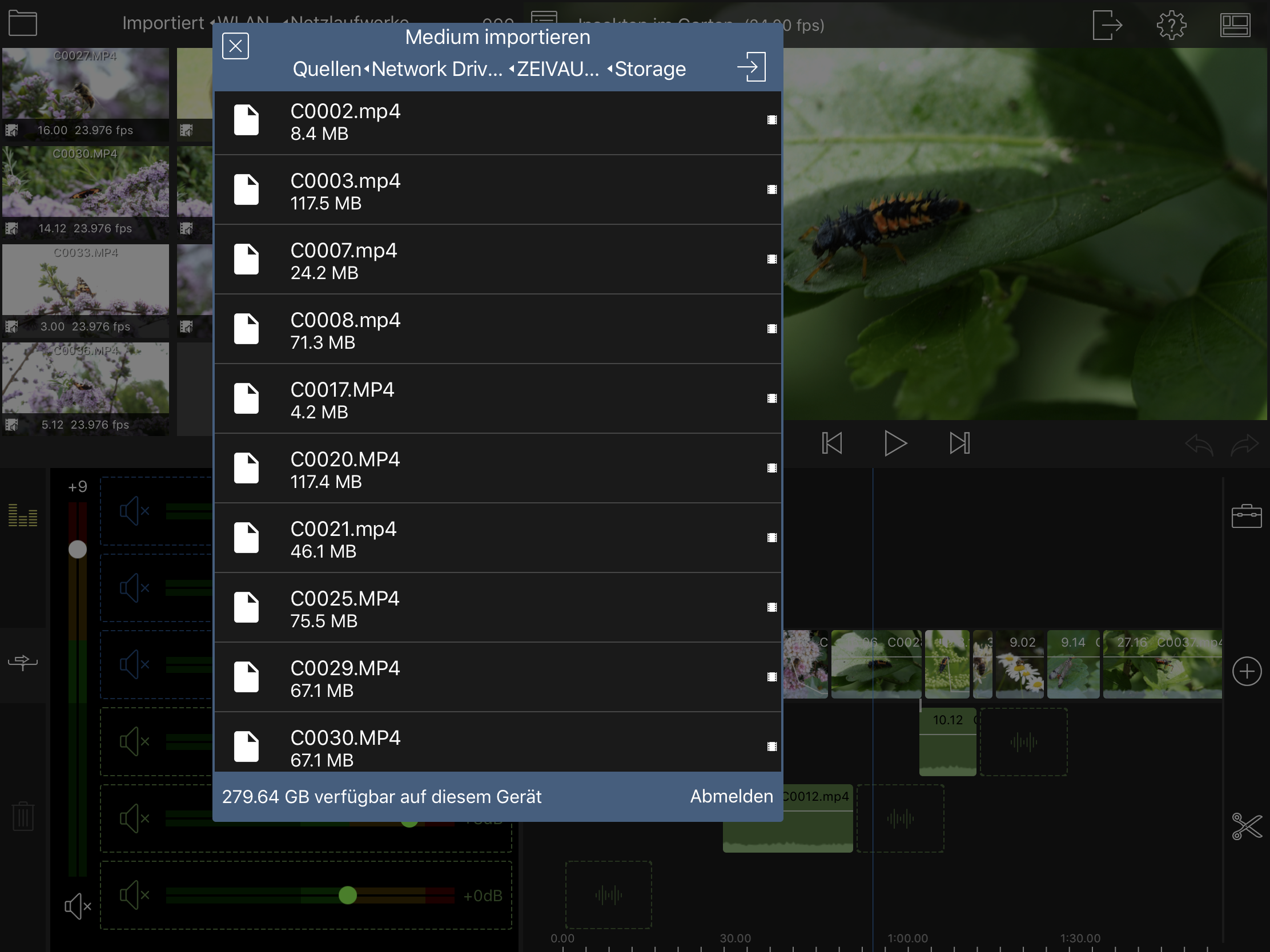This screenshot has height=952, width=1270.
Task: Navigate back to Quellen in breadcrumb
Action: [326, 70]
